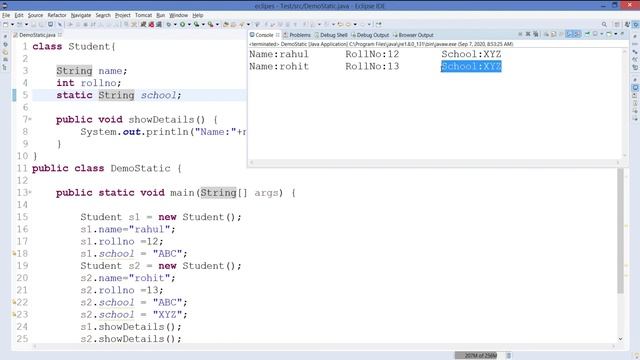This screenshot has width=640, height=360.
Task: Click Open Type toolbar icon
Action: 226,24
